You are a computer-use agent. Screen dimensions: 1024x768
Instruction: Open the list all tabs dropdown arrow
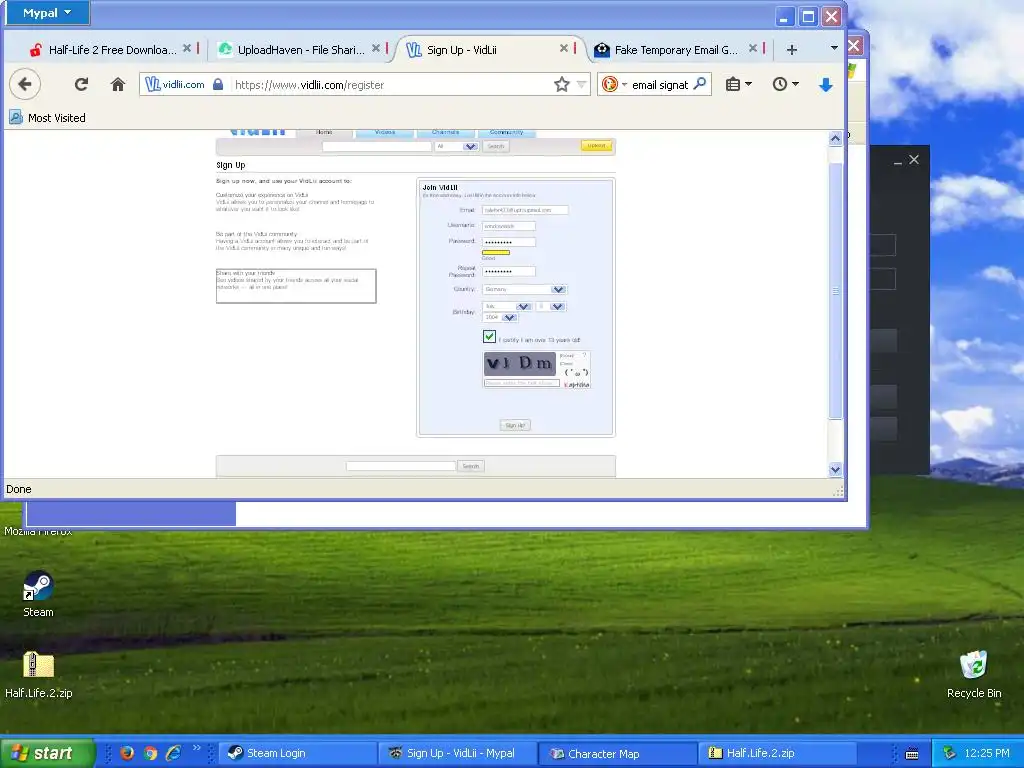[833, 48]
